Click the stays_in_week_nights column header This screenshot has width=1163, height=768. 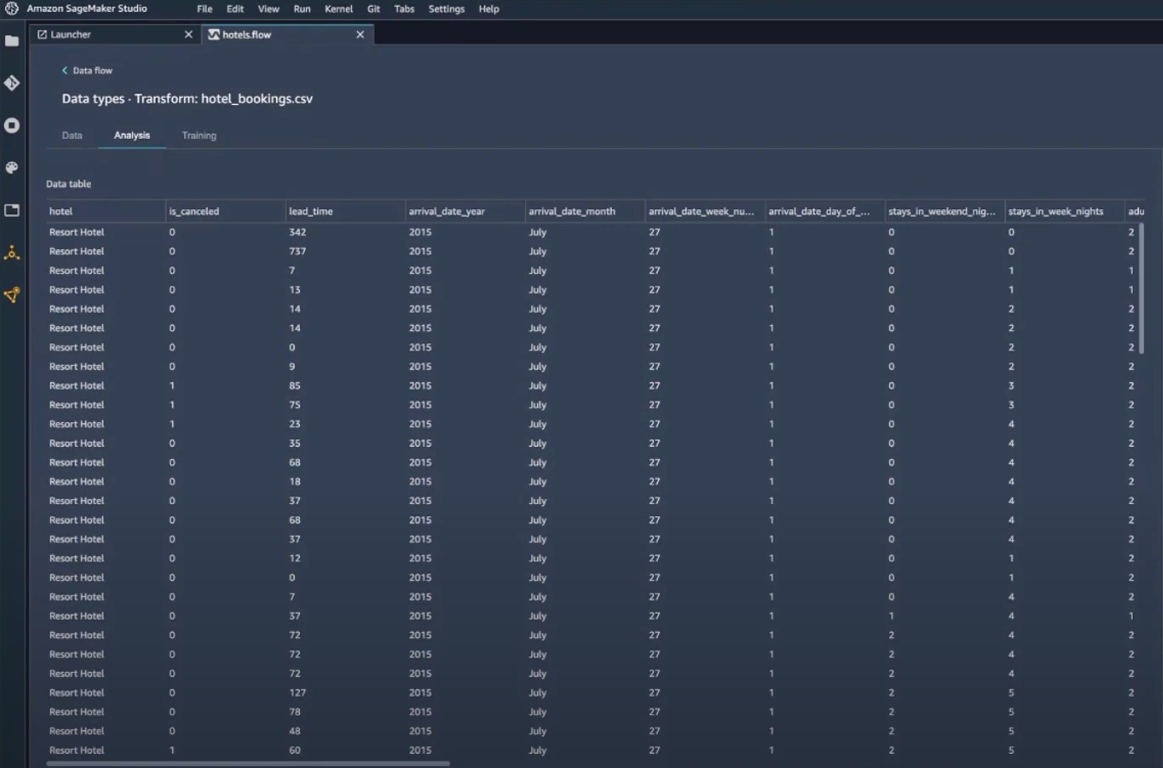[1065, 211]
